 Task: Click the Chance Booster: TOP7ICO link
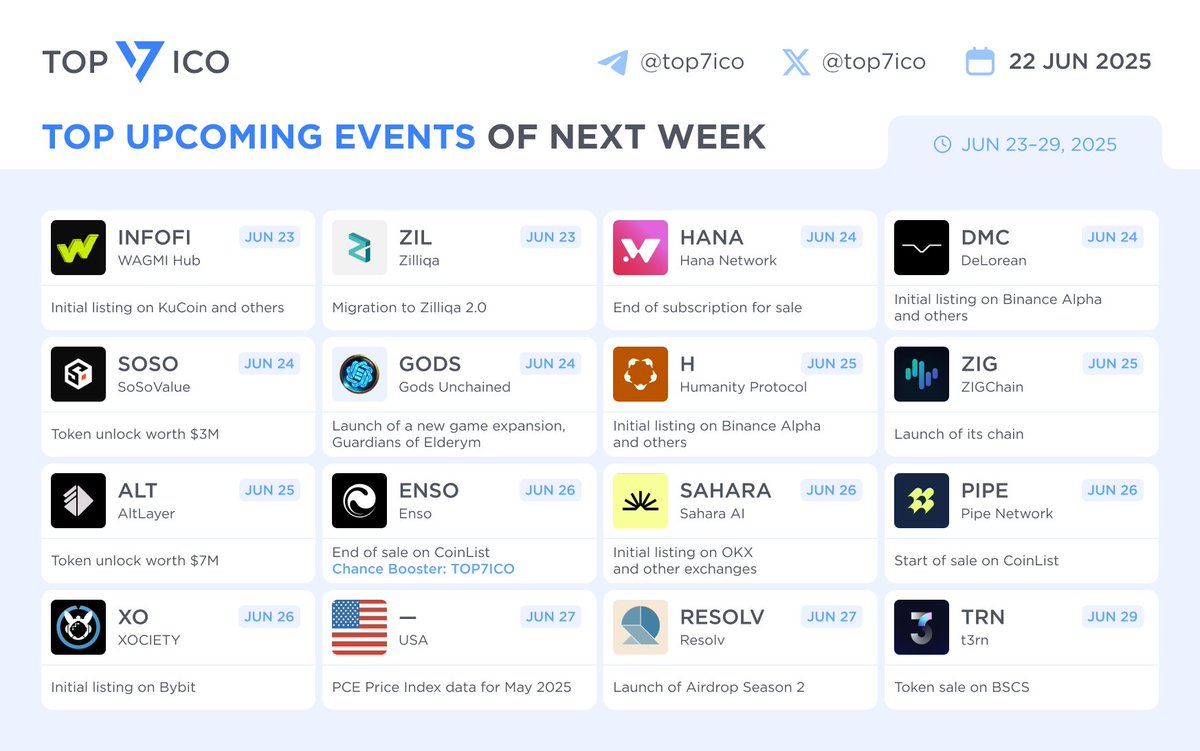tap(423, 569)
